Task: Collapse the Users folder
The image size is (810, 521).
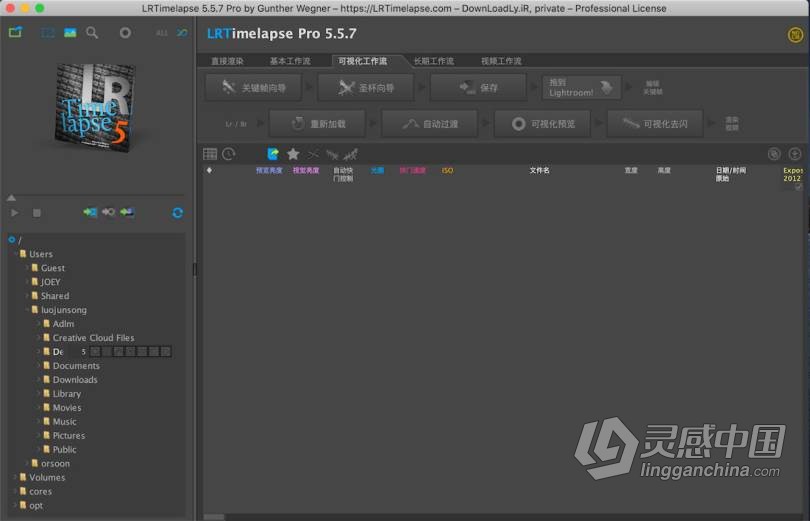Action: tap(15, 254)
